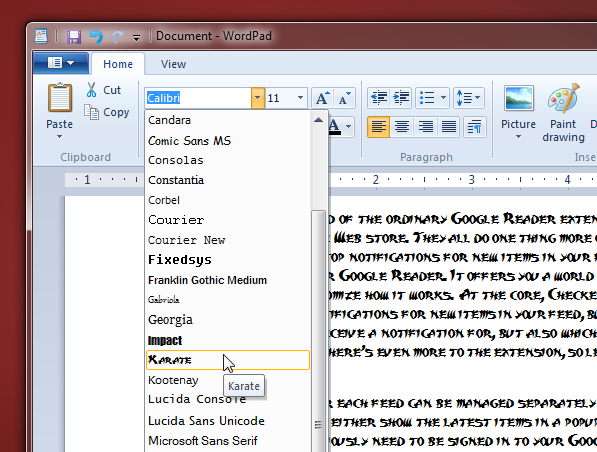Redo the last undone action
The width and height of the screenshot is (597, 452).
pyautogui.click(x=118, y=37)
